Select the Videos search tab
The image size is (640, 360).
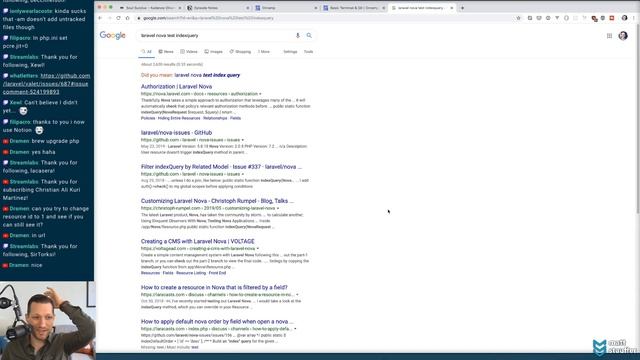pyautogui.click(x=189, y=52)
